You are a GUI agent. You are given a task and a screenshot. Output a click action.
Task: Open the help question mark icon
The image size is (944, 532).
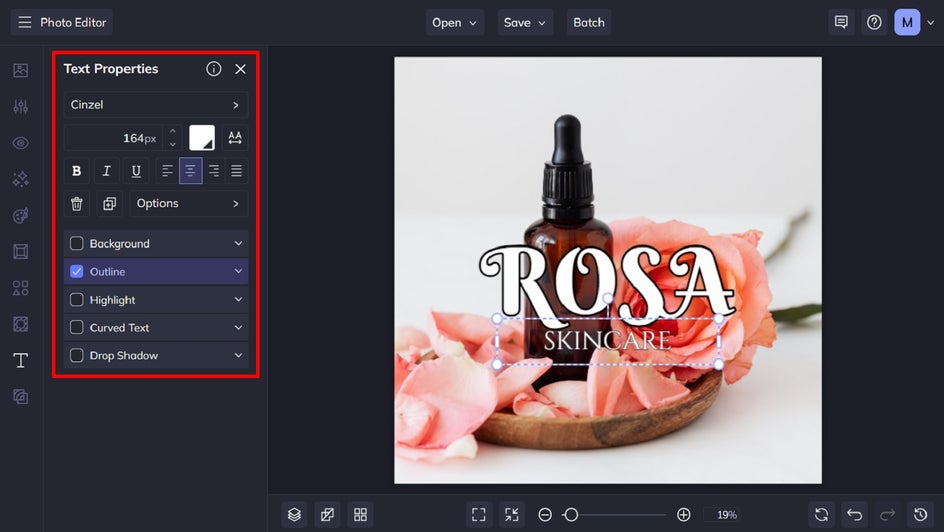(874, 22)
